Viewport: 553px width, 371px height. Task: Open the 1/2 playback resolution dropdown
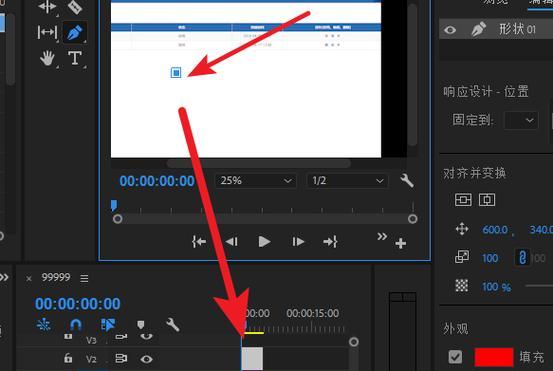(347, 181)
